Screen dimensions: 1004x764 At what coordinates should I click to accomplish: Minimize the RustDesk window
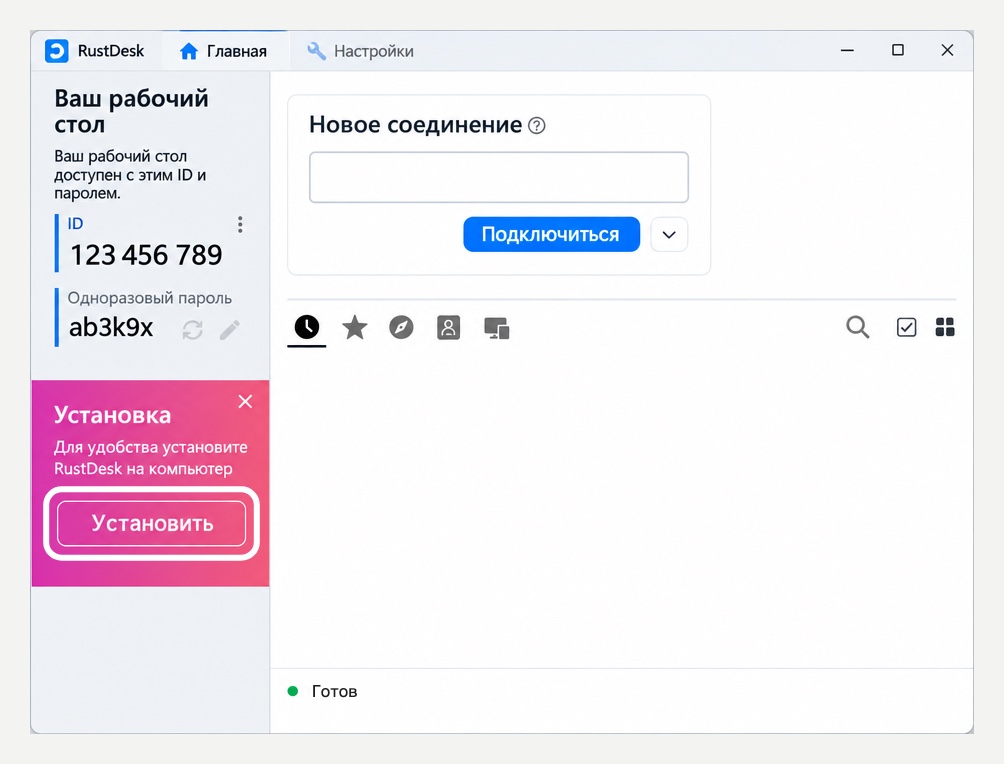[847, 50]
